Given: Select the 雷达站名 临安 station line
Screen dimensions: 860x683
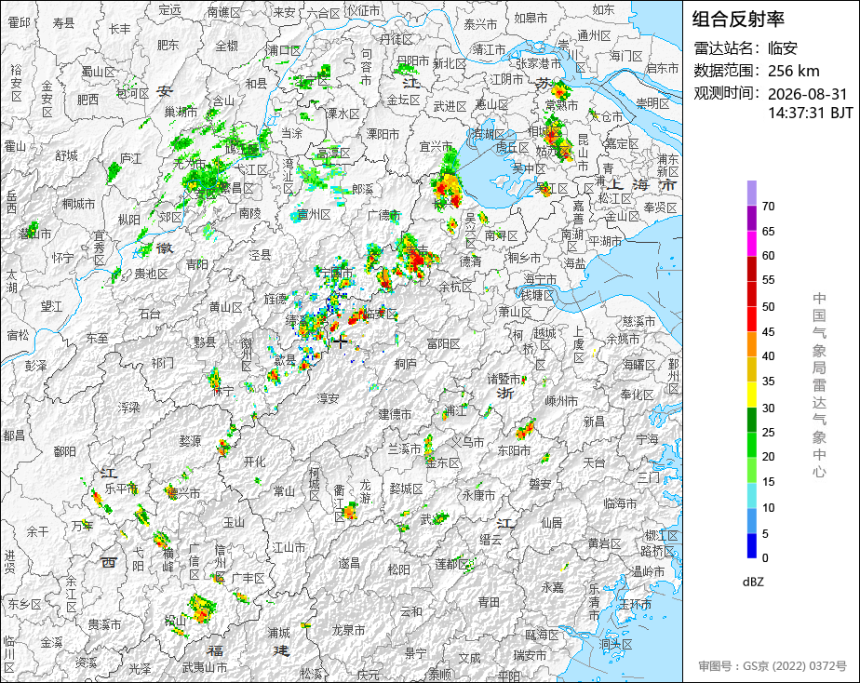Looking at the screenshot, I should click(x=745, y=48).
